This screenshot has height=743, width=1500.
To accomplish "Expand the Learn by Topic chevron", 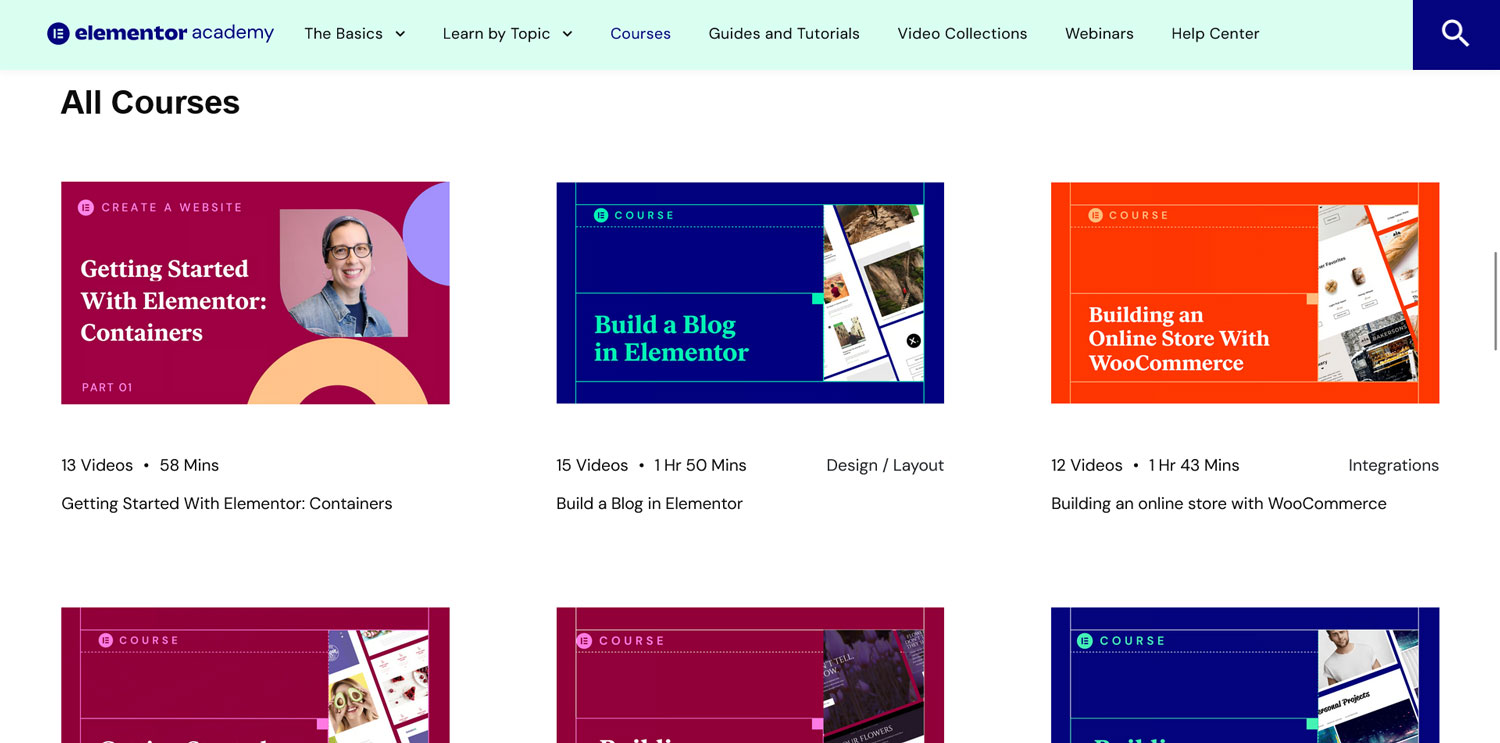I will pyautogui.click(x=567, y=34).
